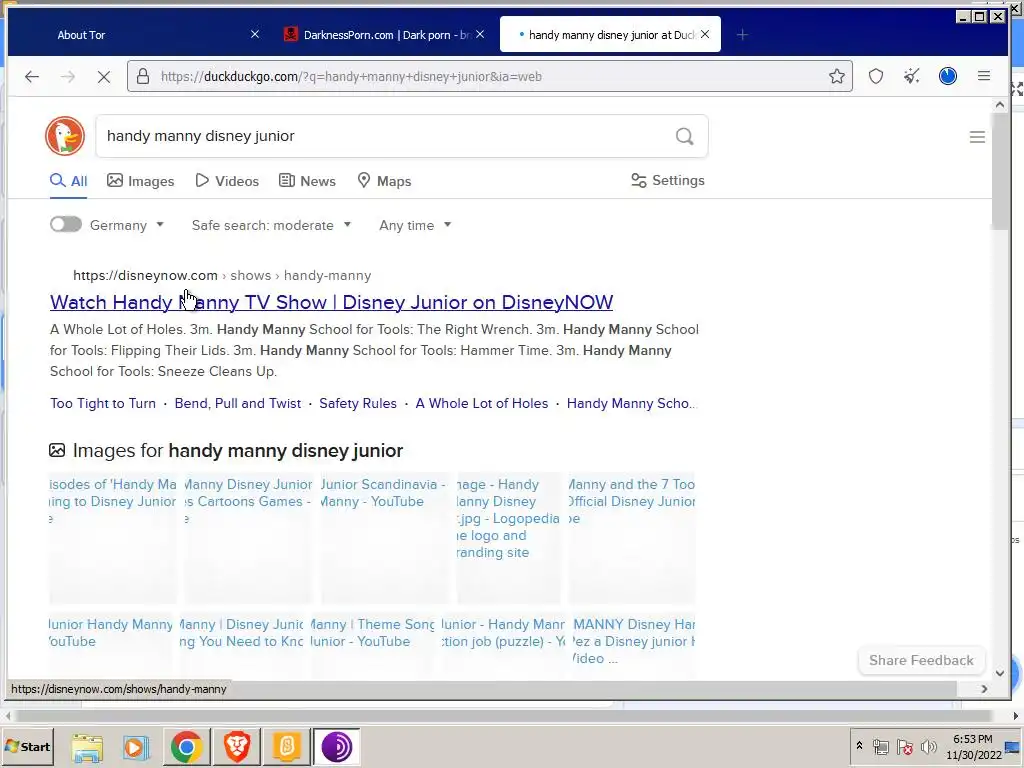Open the Junior Scandinavia - YouTube image thumbnail
Viewport: 1024px width, 768px height.
tap(384, 539)
